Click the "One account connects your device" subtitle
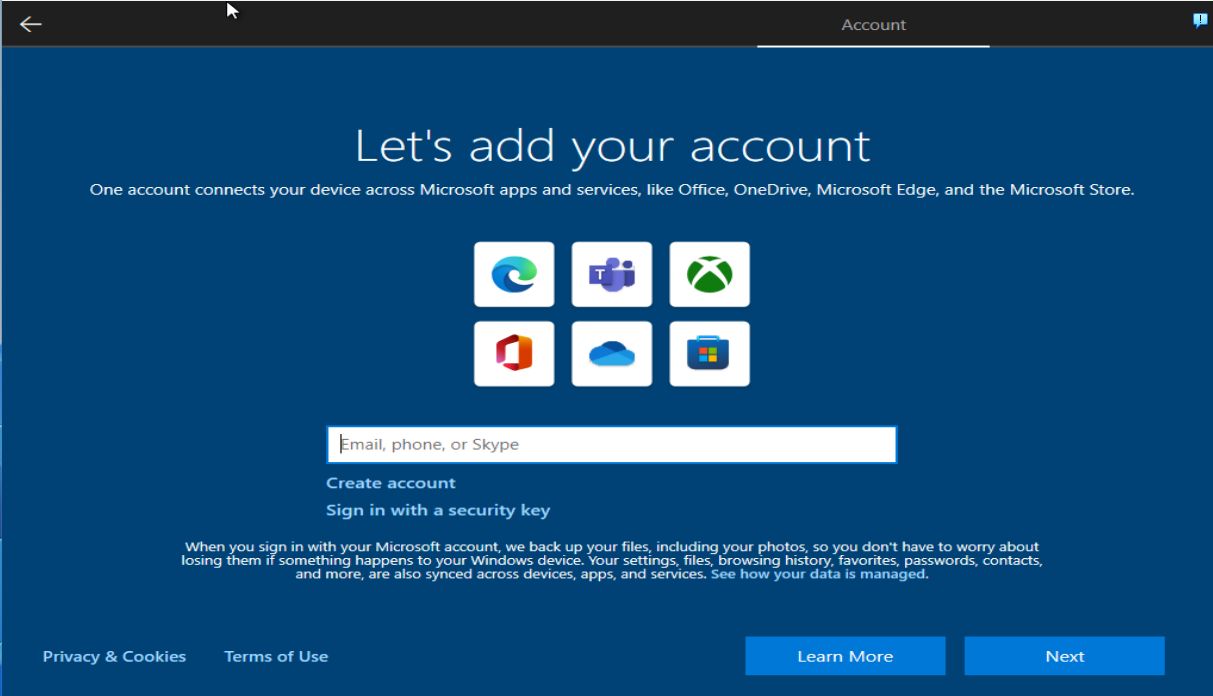 [611, 189]
